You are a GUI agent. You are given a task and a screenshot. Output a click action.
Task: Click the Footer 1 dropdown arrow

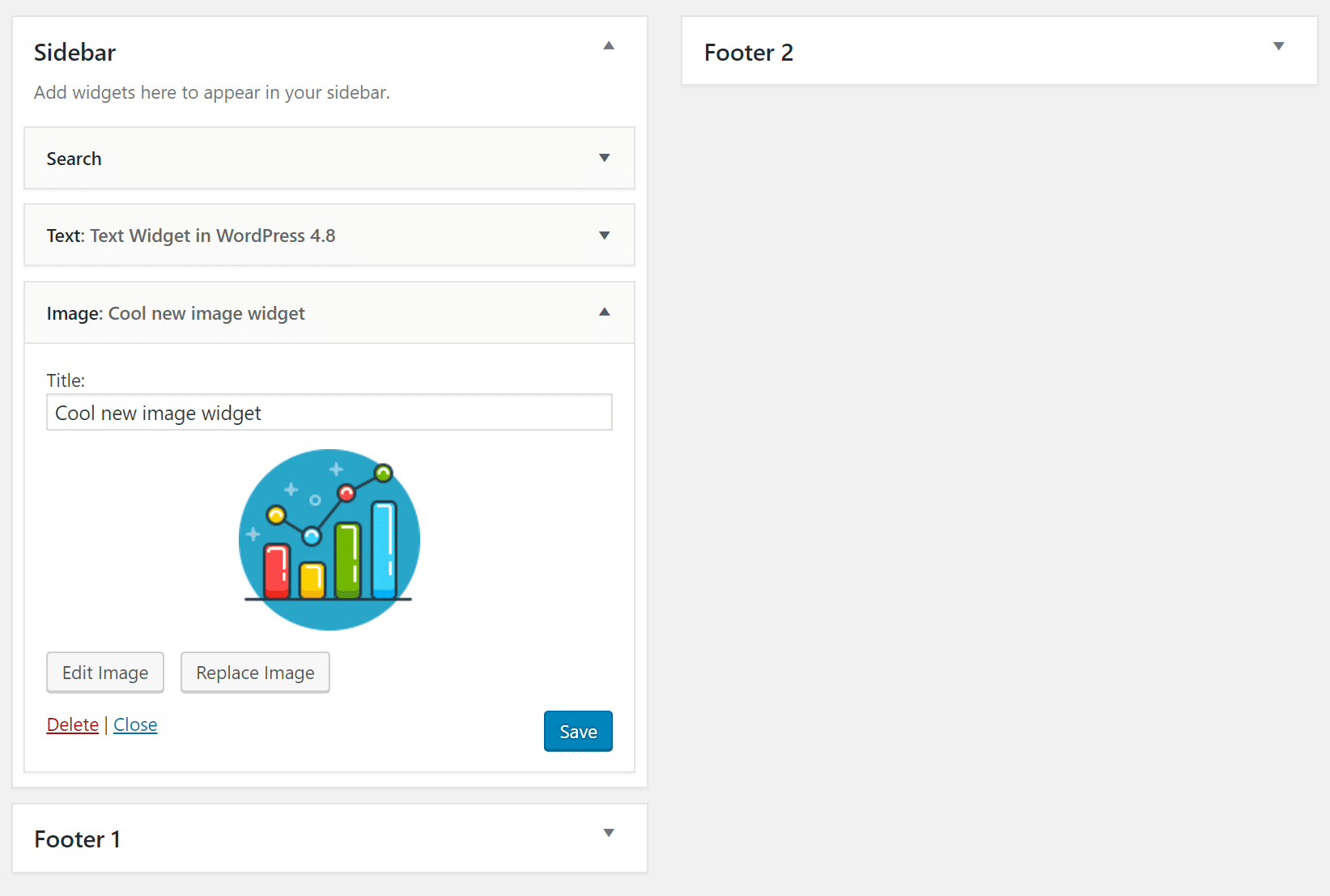(609, 833)
